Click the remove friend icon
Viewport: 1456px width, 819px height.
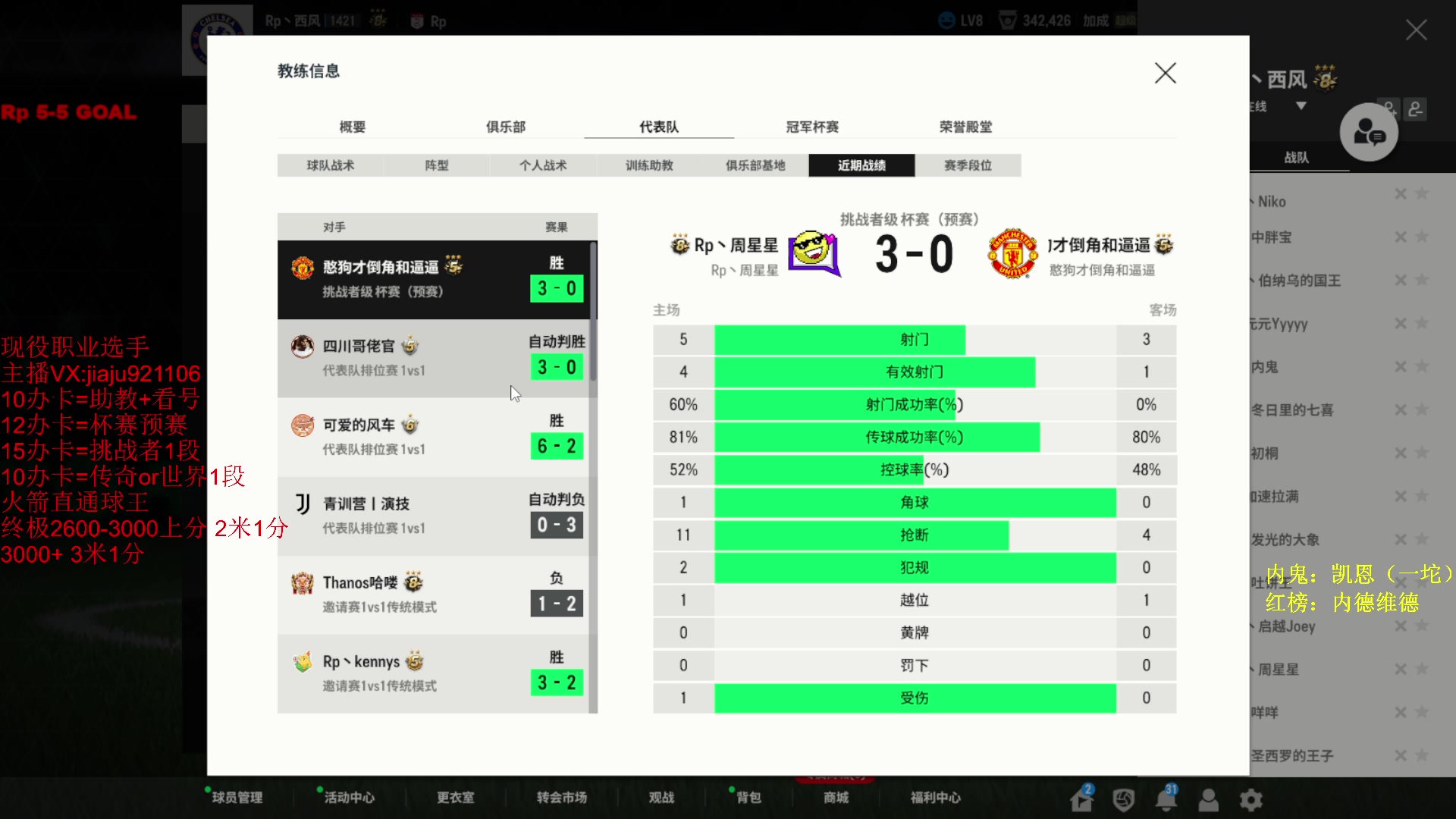pos(1415,109)
